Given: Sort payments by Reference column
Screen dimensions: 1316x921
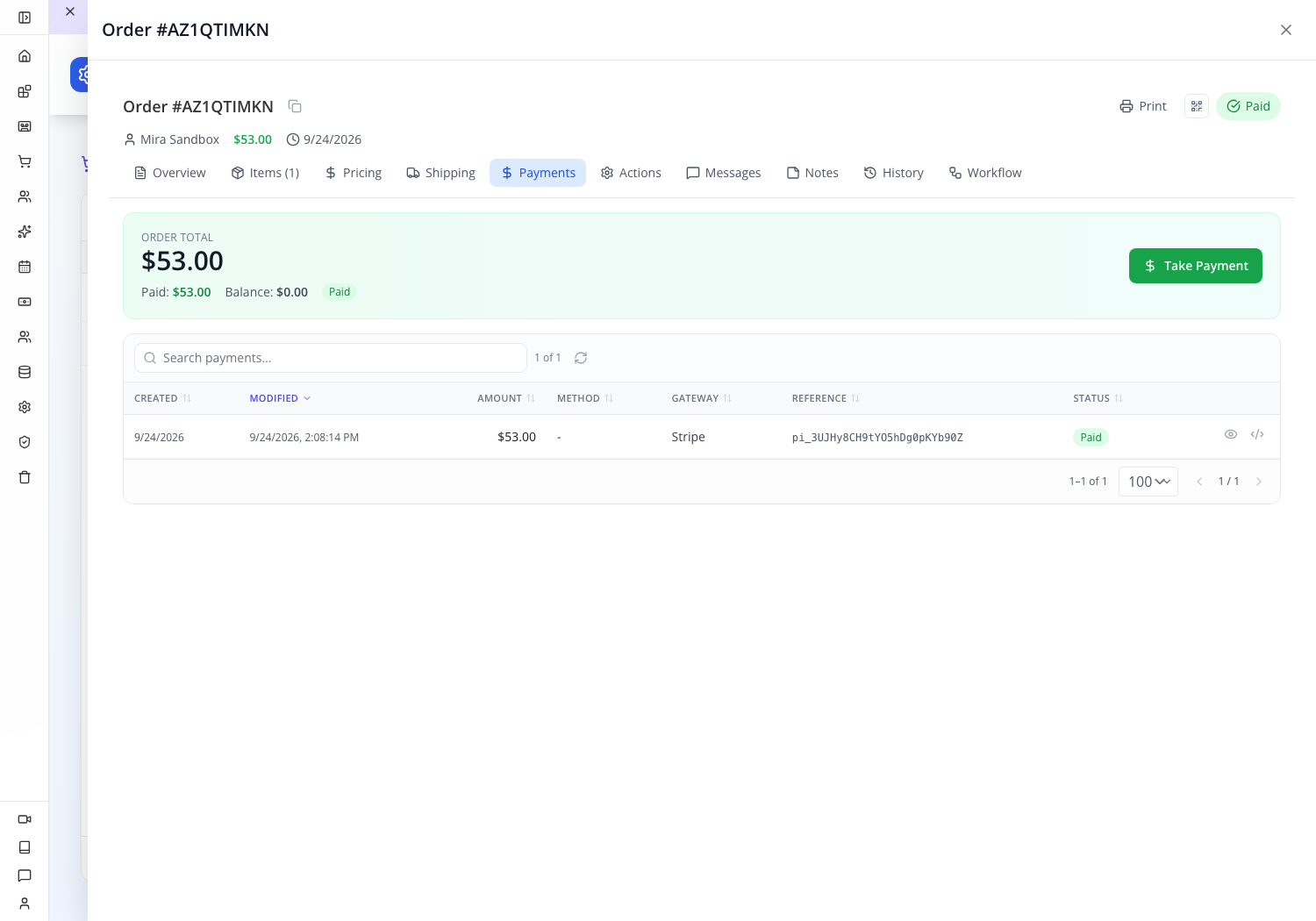Looking at the screenshot, I should click(x=826, y=398).
